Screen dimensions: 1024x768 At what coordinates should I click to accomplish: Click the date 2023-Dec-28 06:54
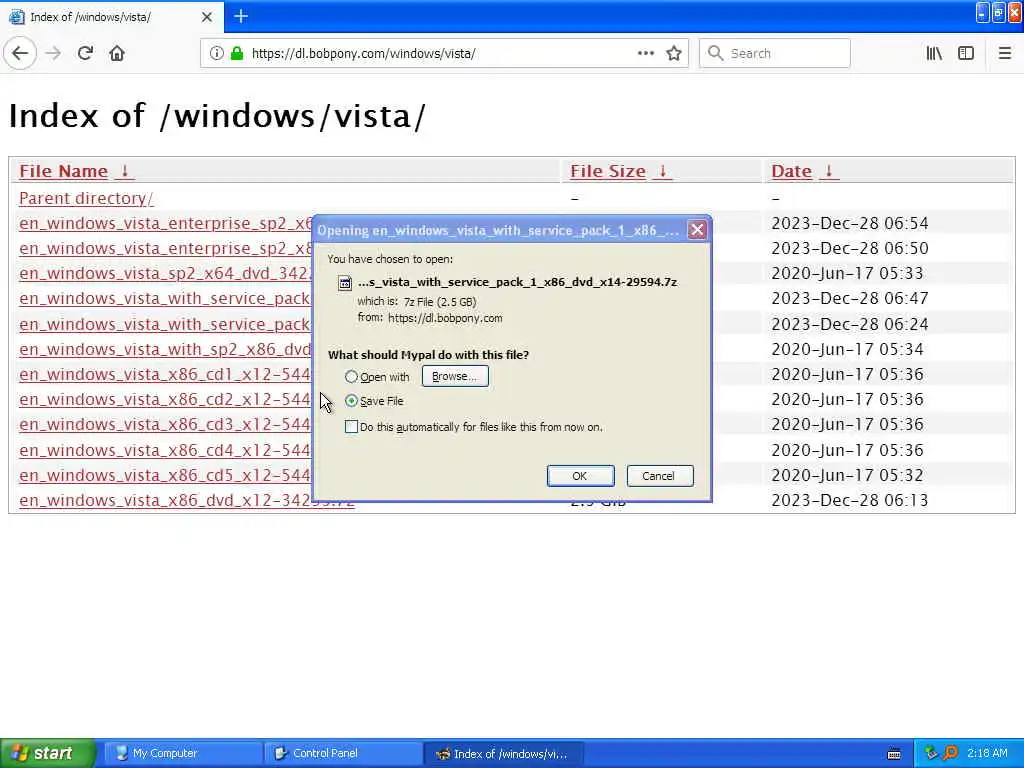point(850,223)
